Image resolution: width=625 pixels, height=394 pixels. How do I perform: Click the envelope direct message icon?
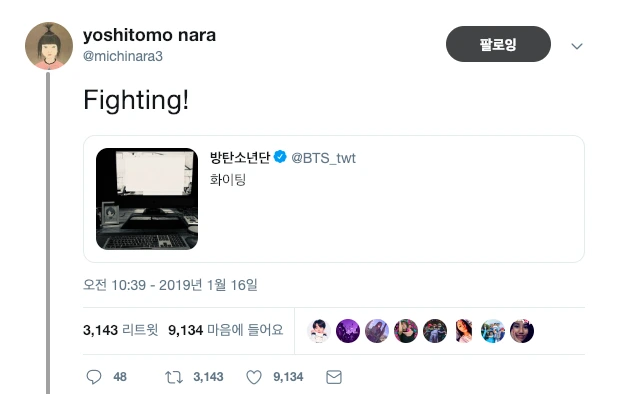point(334,377)
